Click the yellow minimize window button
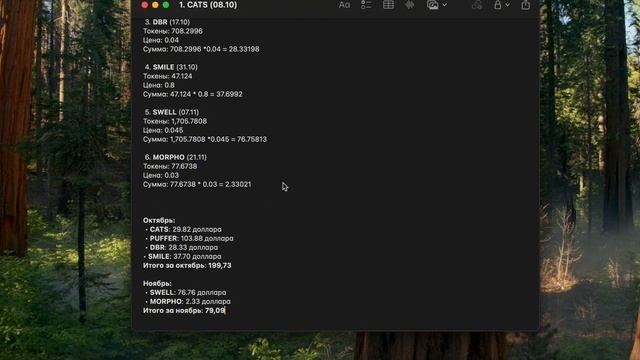The height and width of the screenshot is (360, 640). click(155, 5)
